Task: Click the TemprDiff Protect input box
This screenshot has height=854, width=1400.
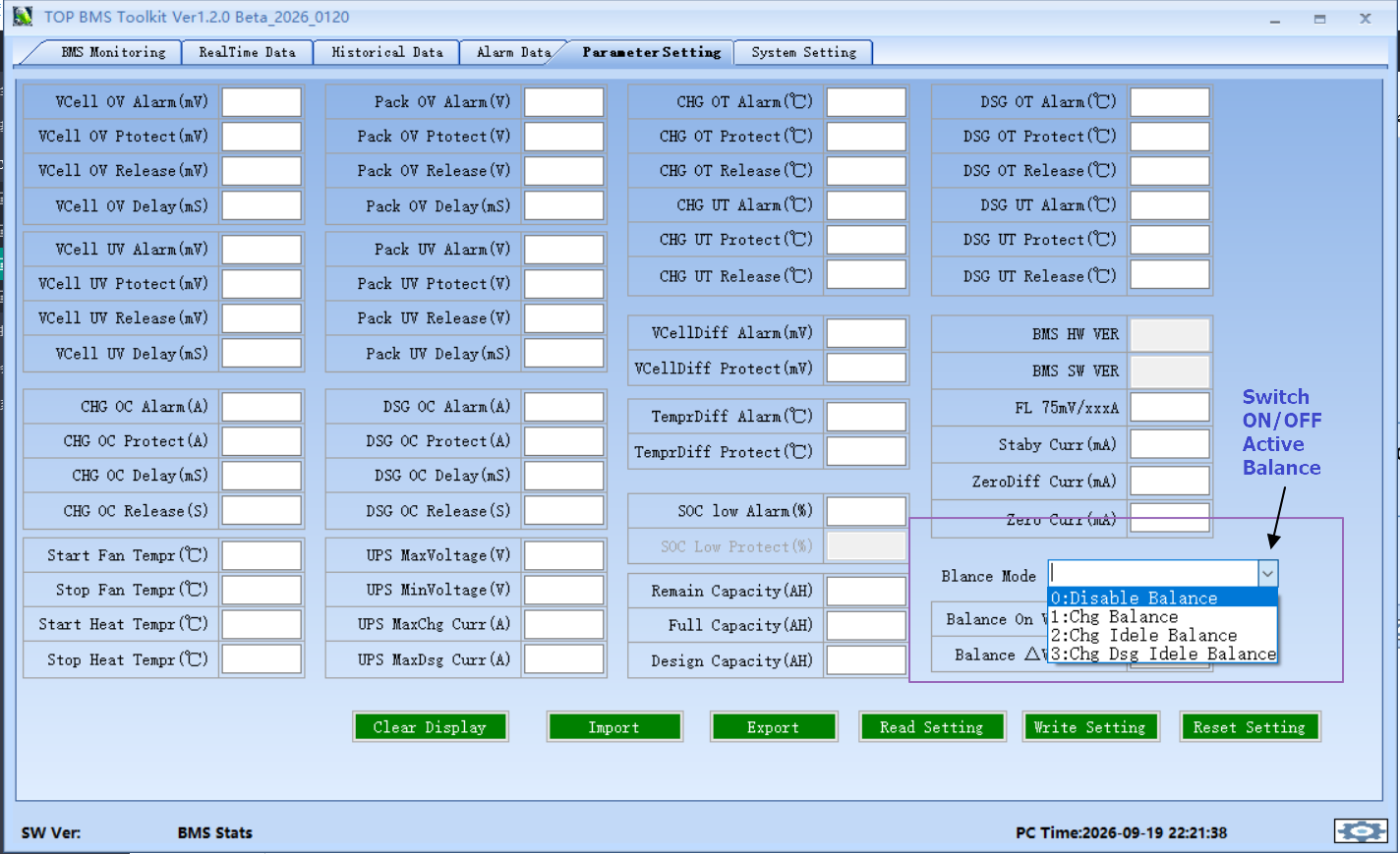Action: pos(866,451)
